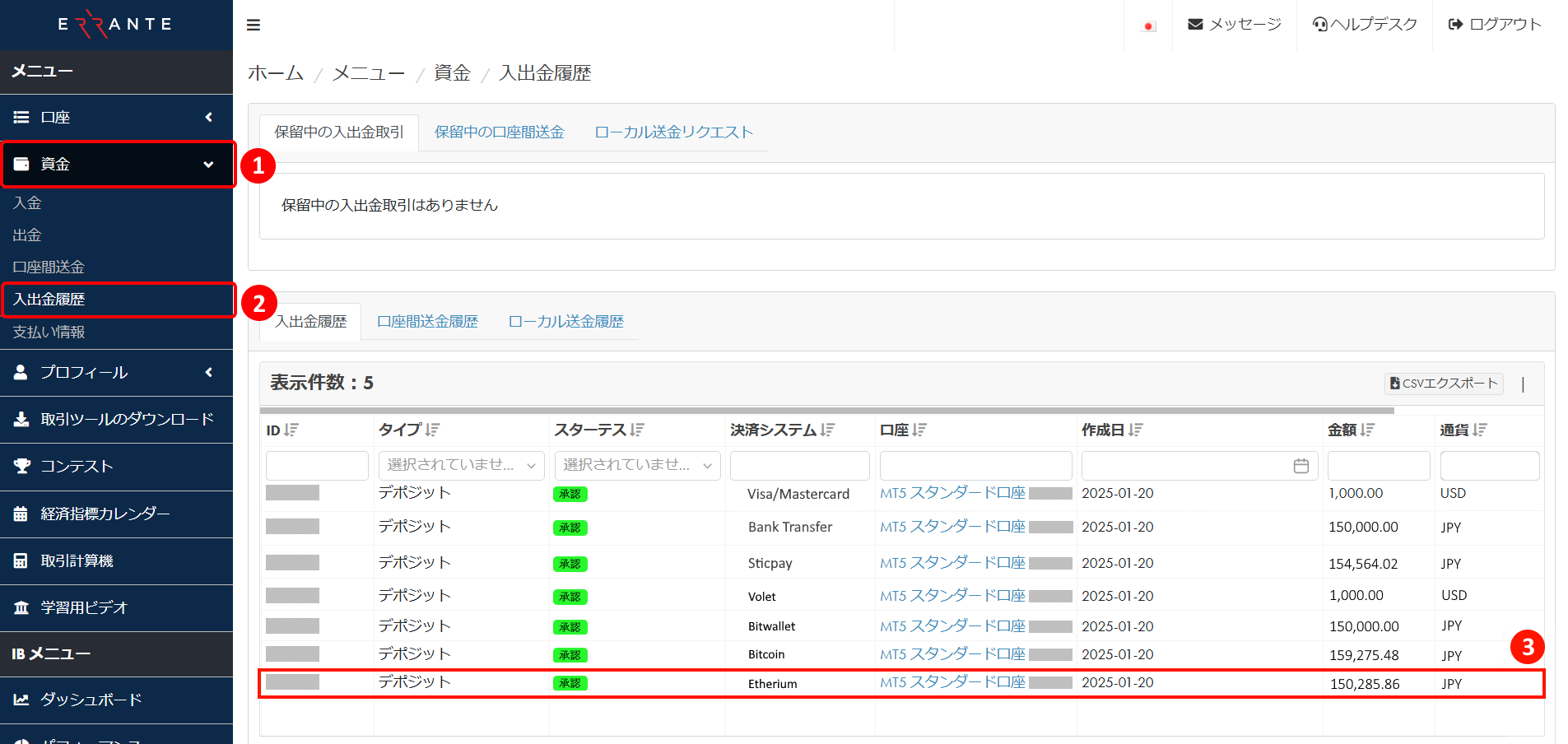
Task: Expand the プロフィール sidebar section
Action: tap(207, 373)
